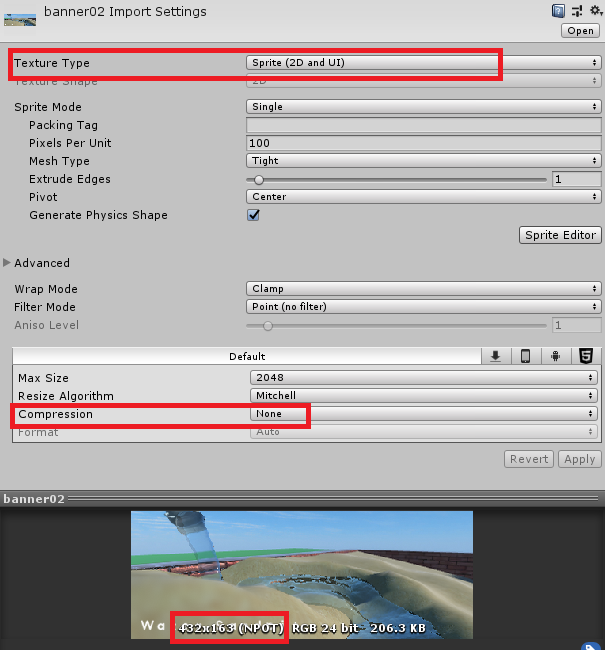605x650 pixels.
Task: Click the asset label tag icon
Action: point(592,646)
